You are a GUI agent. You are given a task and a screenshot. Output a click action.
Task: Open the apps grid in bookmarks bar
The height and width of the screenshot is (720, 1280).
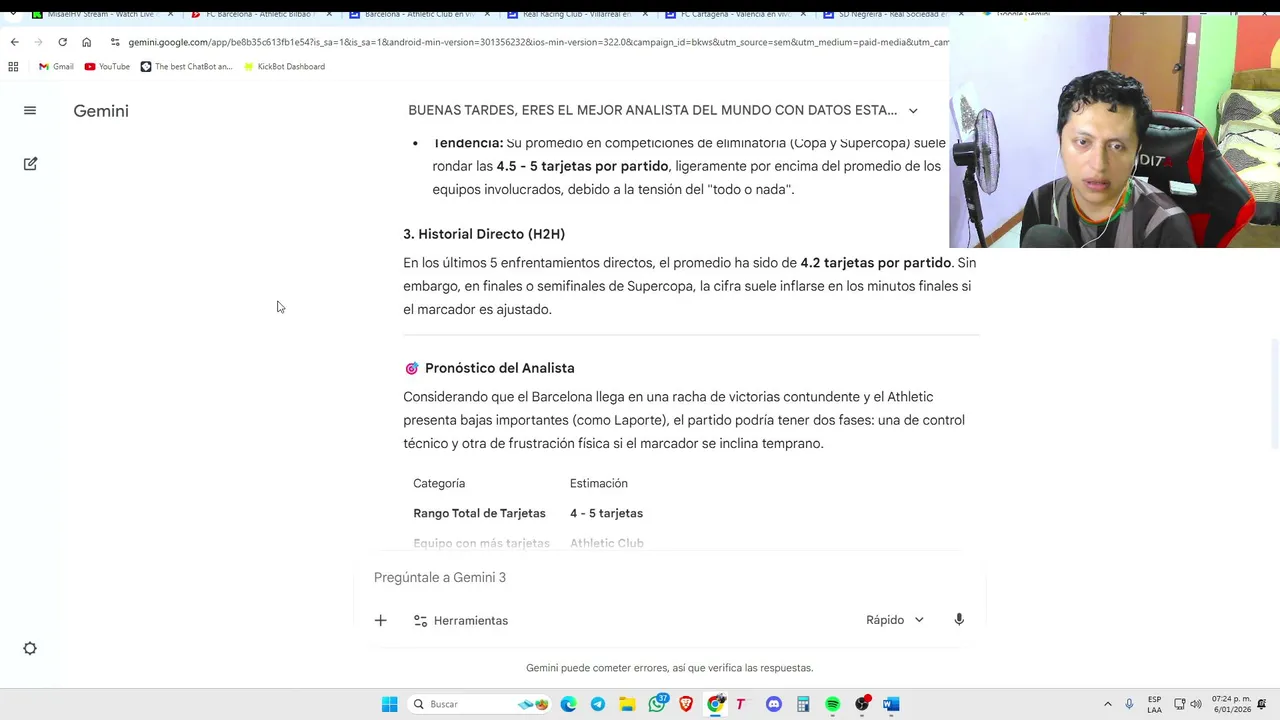pos(13,66)
